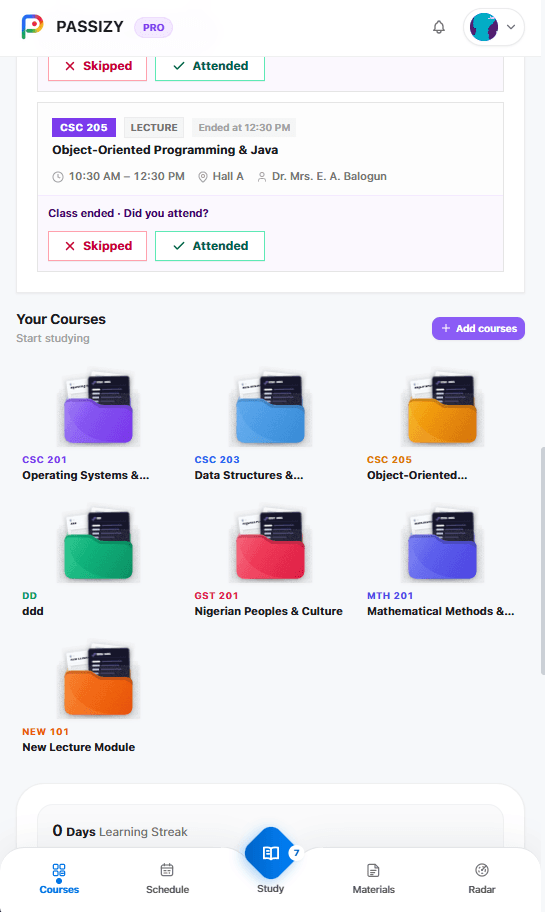Screen dimensions: 545x912
Task: Mark CSC 205 lecture as Skipped
Action: 98,246
